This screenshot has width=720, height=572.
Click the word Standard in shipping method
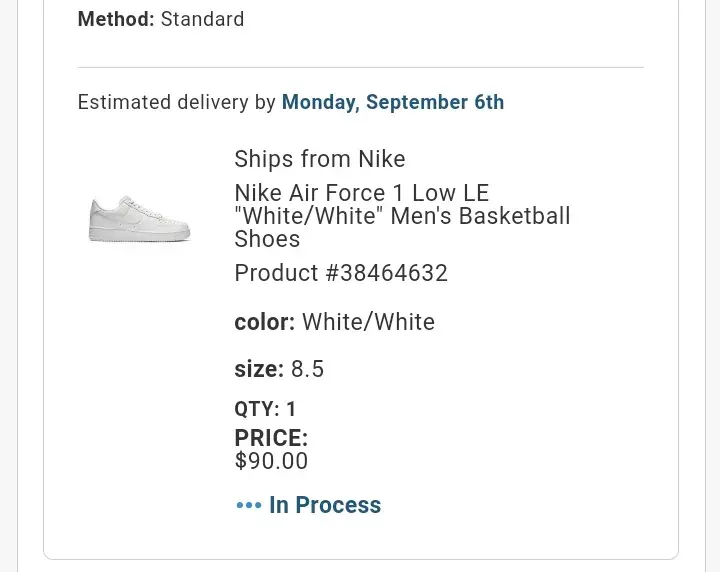(202, 19)
